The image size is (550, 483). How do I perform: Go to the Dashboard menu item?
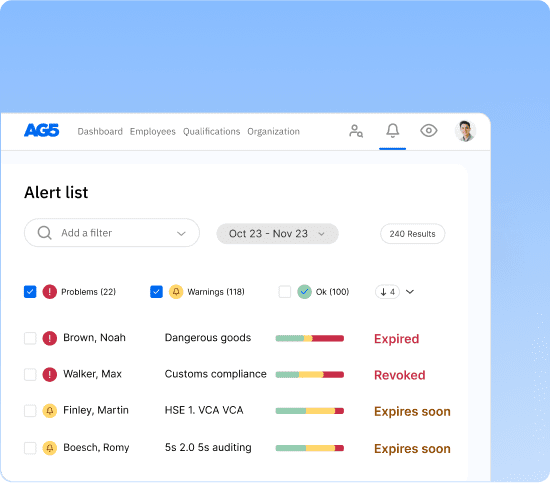click(100, 132)
